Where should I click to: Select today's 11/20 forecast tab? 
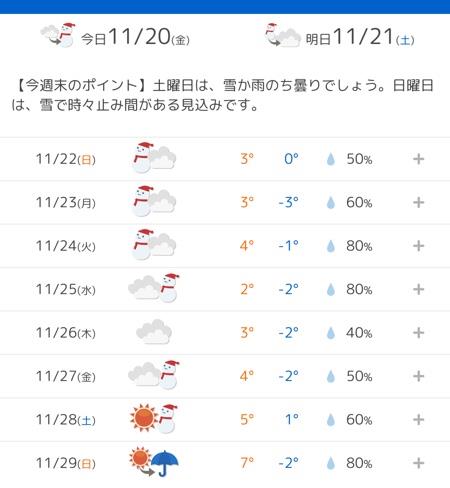click(115, 36)
